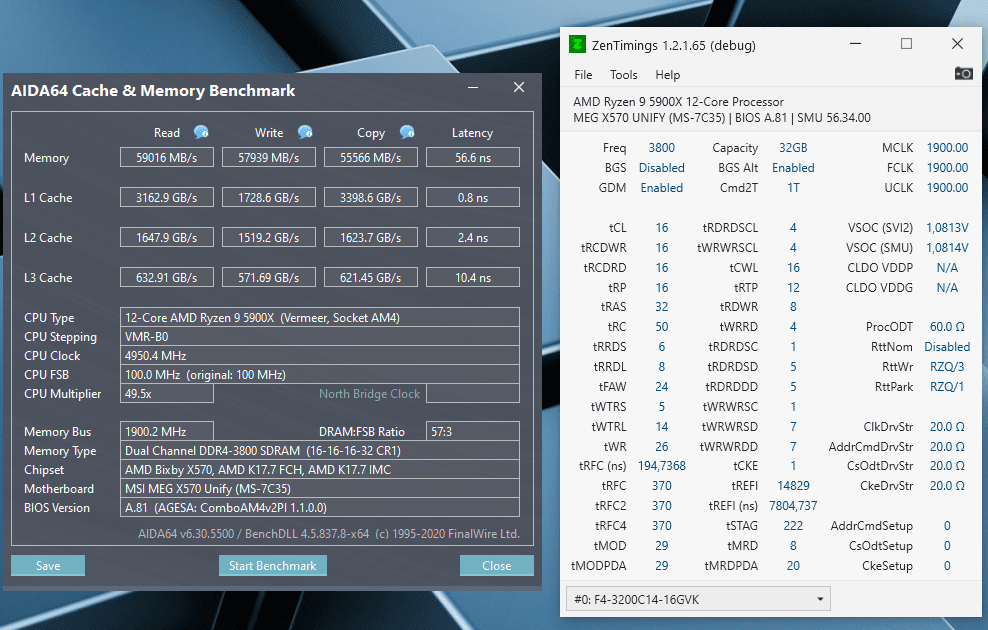Click the BIOS Version A.81 field
The image size is (988, 630).
(319, 507)
